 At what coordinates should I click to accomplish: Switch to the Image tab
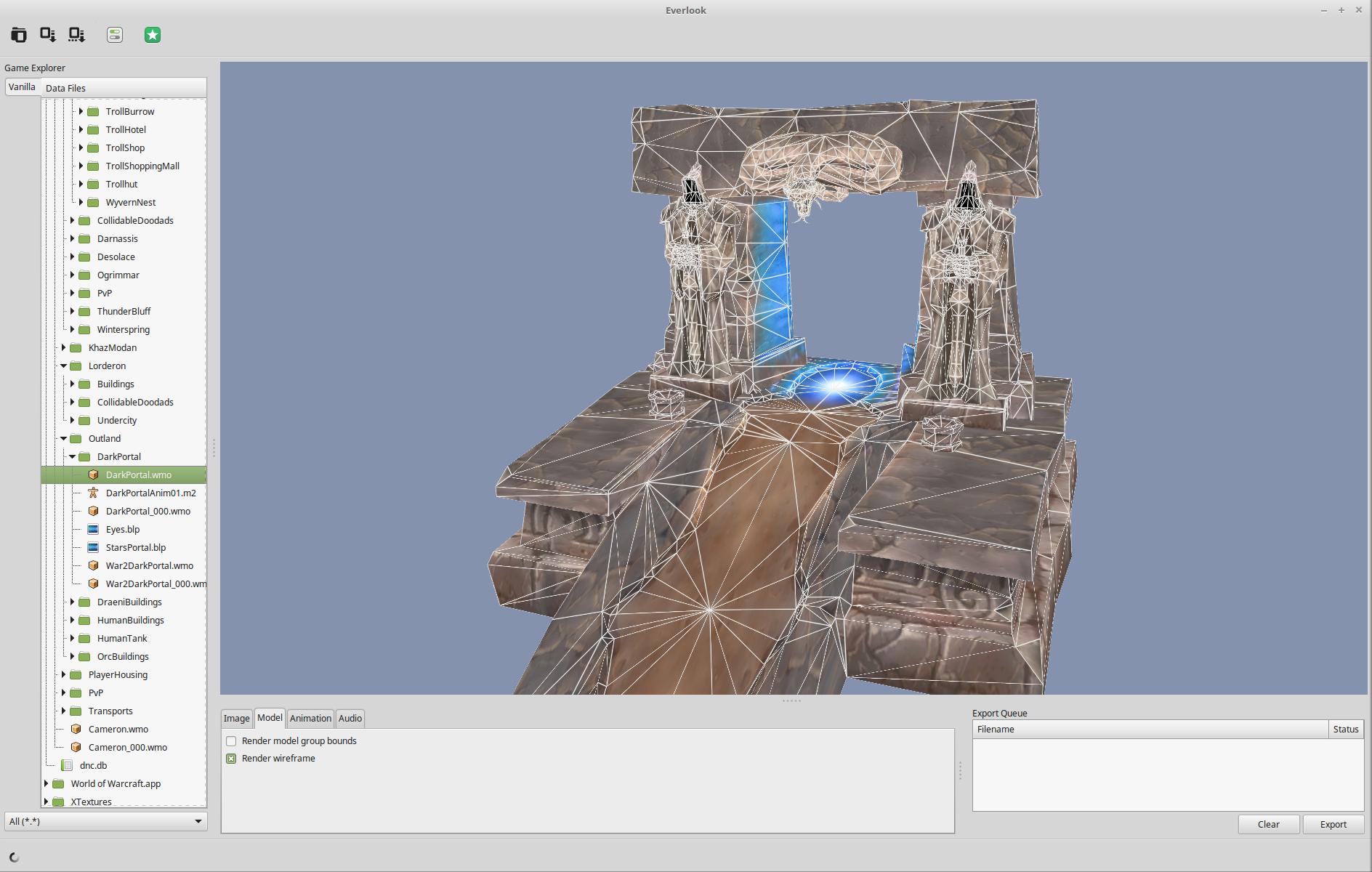tap(236, 718)
